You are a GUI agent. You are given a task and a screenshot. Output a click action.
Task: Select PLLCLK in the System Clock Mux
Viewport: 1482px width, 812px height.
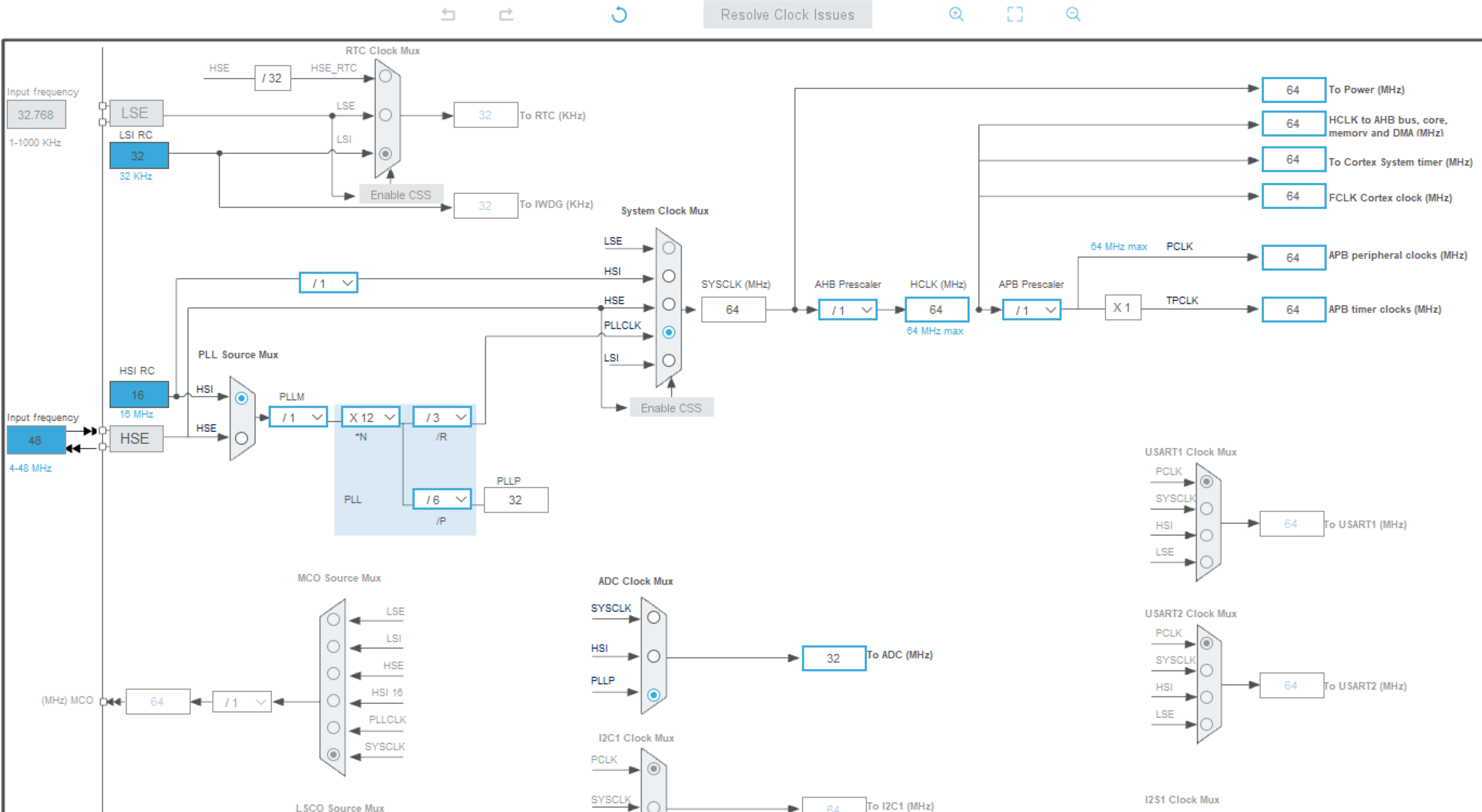coord(668,332)
